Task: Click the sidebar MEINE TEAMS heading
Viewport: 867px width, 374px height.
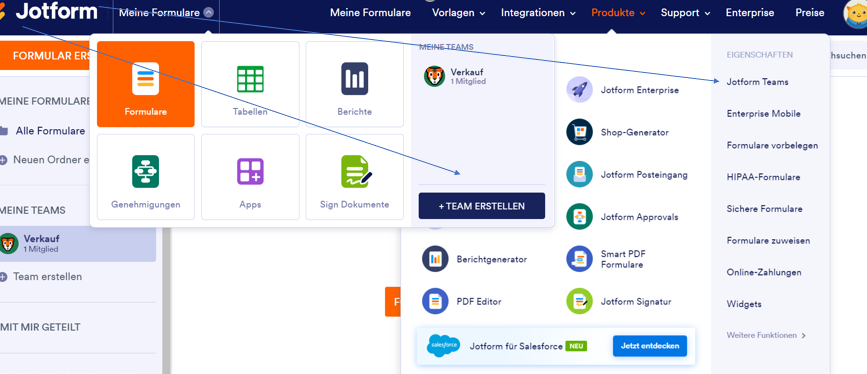Action: click(x=33, y=210)
